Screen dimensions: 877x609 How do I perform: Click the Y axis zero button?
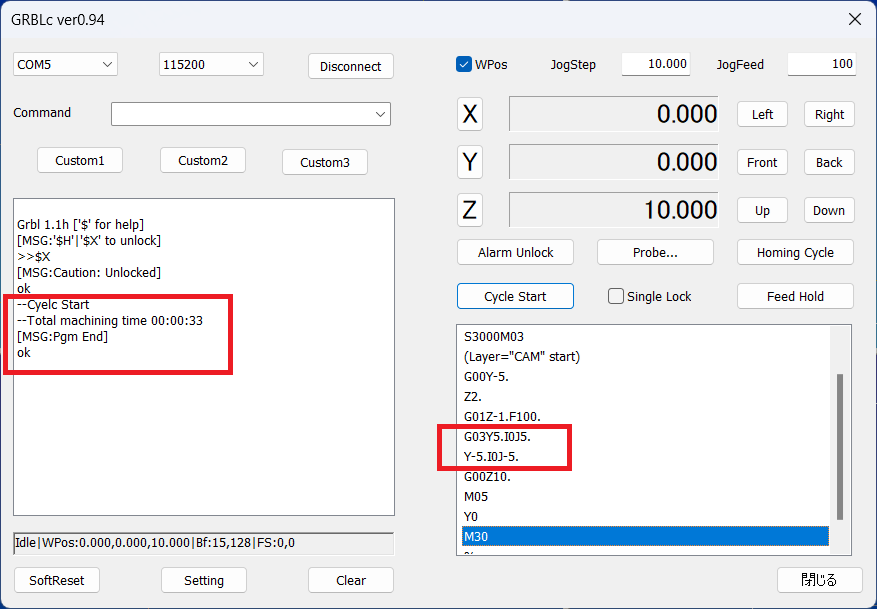pyautogui.click(x=470, y=162)
